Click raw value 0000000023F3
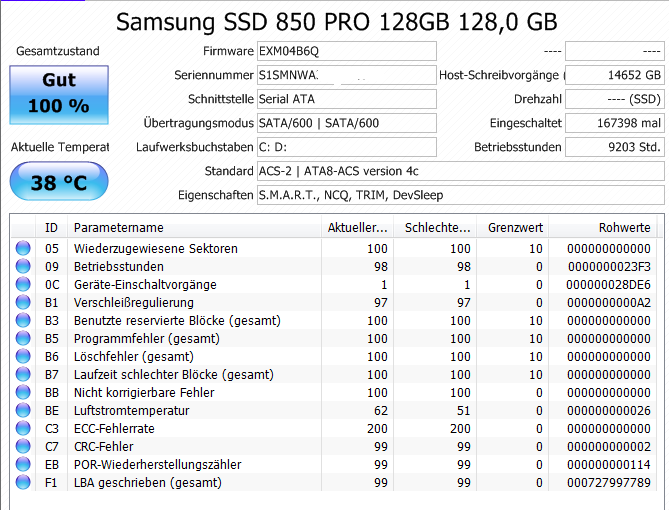 pyautogui.click(x=609, y=266)
